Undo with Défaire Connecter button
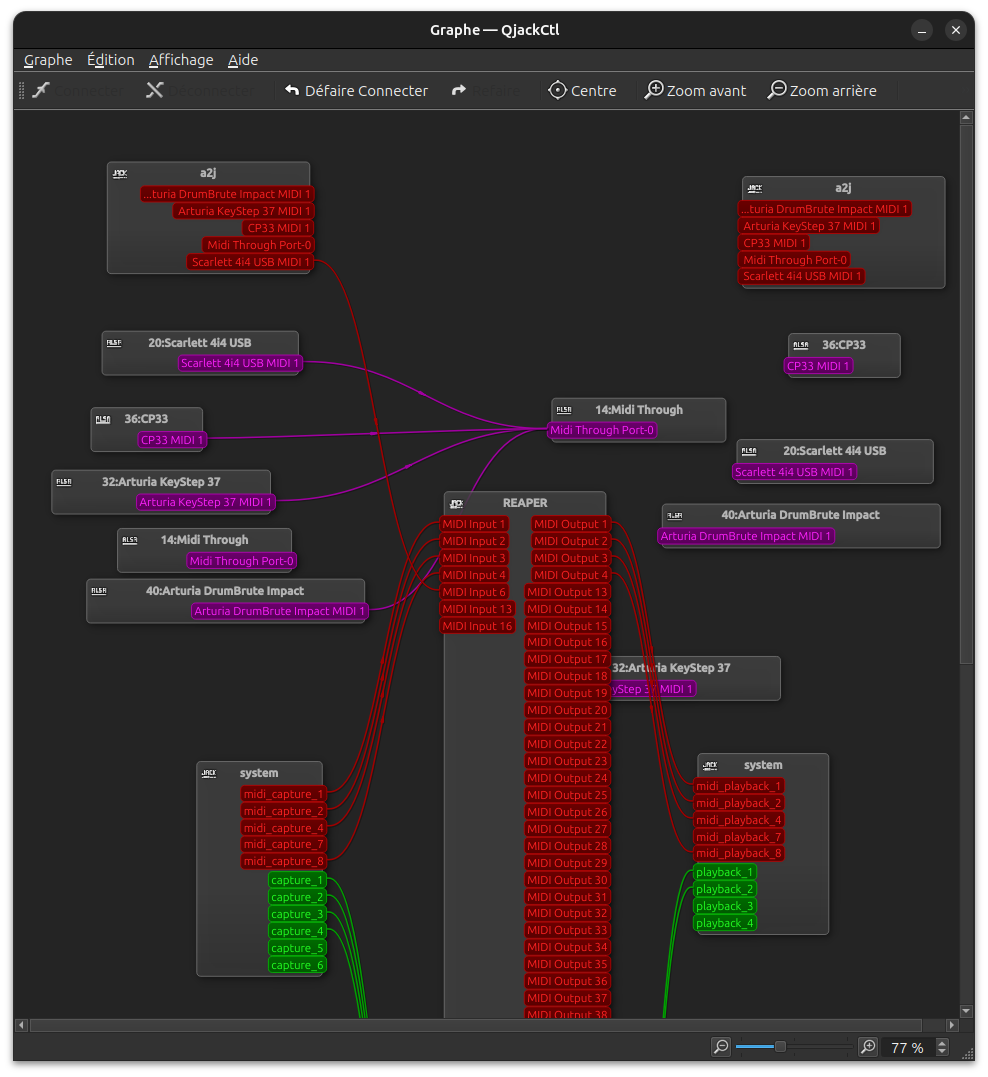The image size is (988, 1077). coord(356,91)
